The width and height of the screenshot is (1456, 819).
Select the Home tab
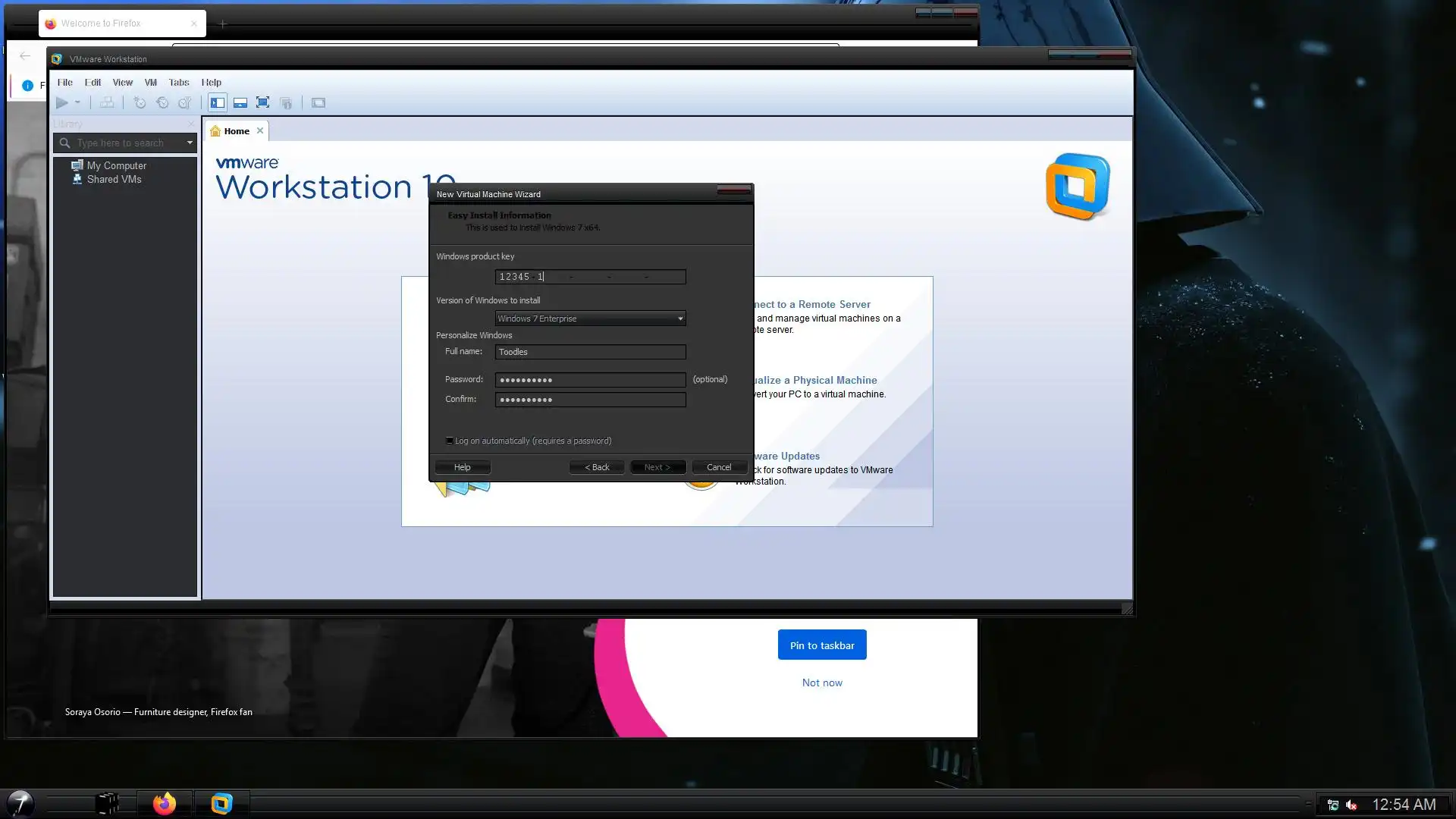click(236, 130)
